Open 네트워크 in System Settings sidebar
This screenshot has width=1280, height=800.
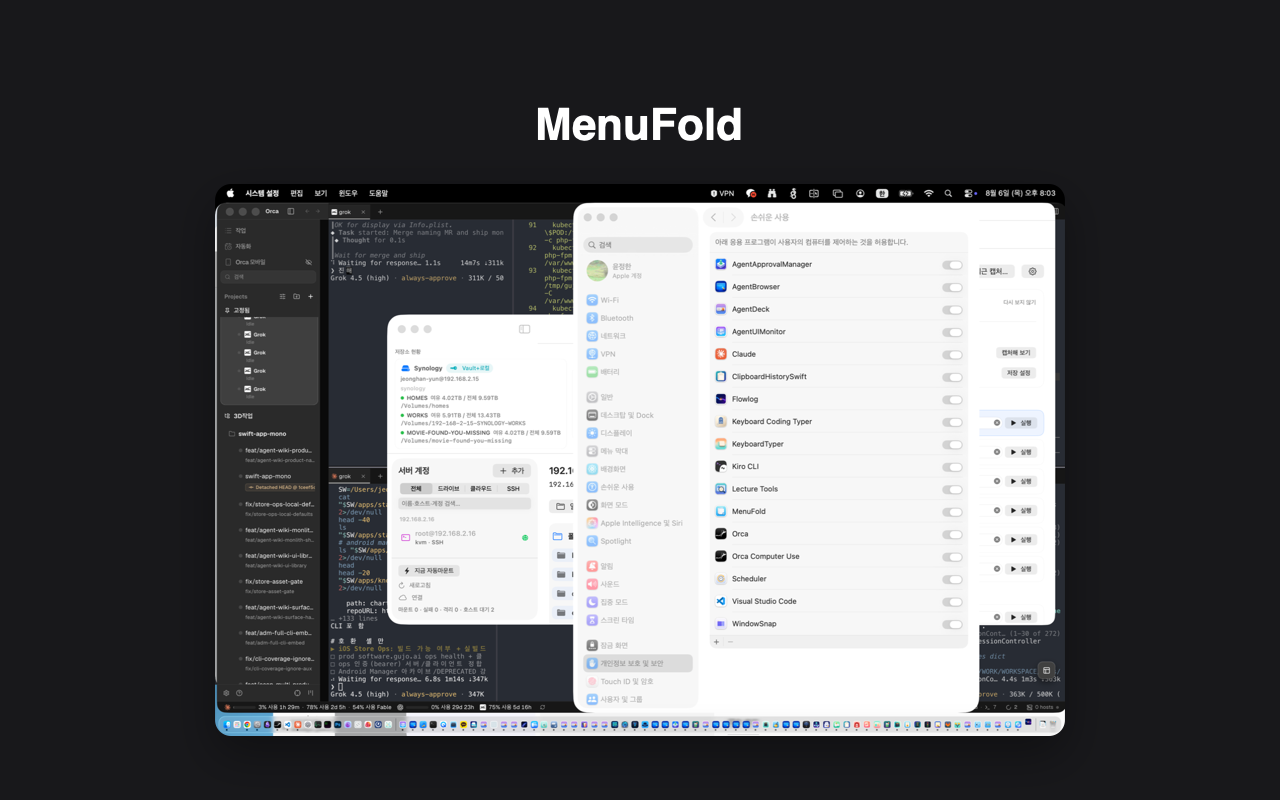coord(638,336)
